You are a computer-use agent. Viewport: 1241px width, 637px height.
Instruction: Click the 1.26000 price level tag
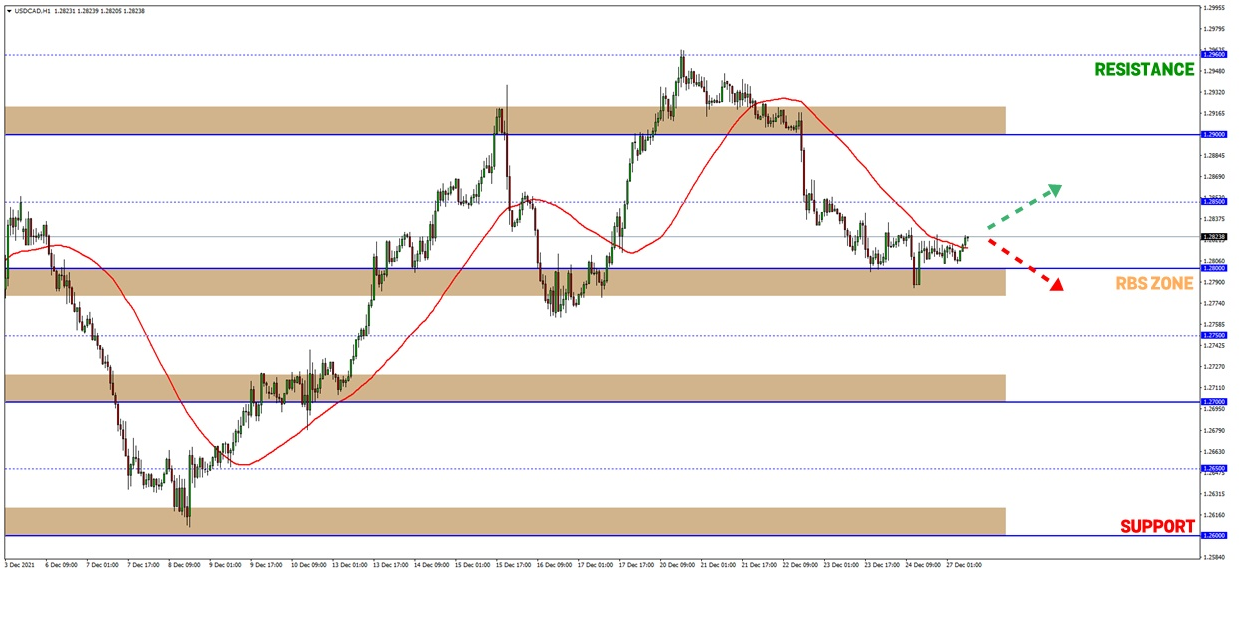coord(1212,535)
